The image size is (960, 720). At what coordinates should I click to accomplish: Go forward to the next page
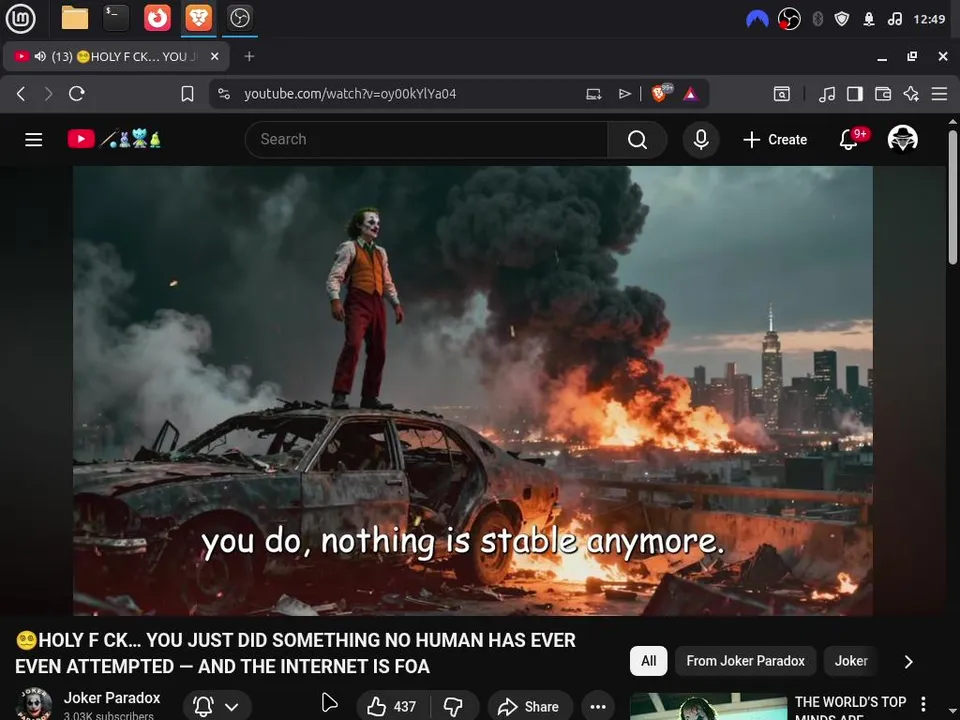[x=48, y=94]
